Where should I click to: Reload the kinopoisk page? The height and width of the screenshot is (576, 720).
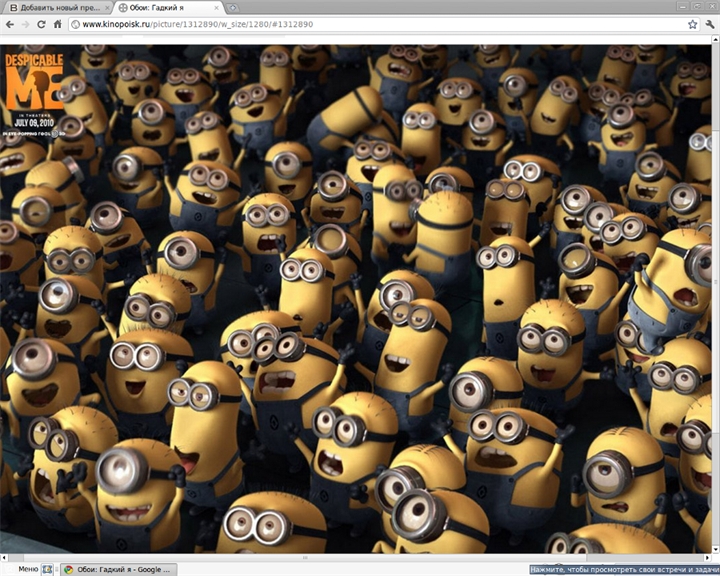[x=41, y=24]
